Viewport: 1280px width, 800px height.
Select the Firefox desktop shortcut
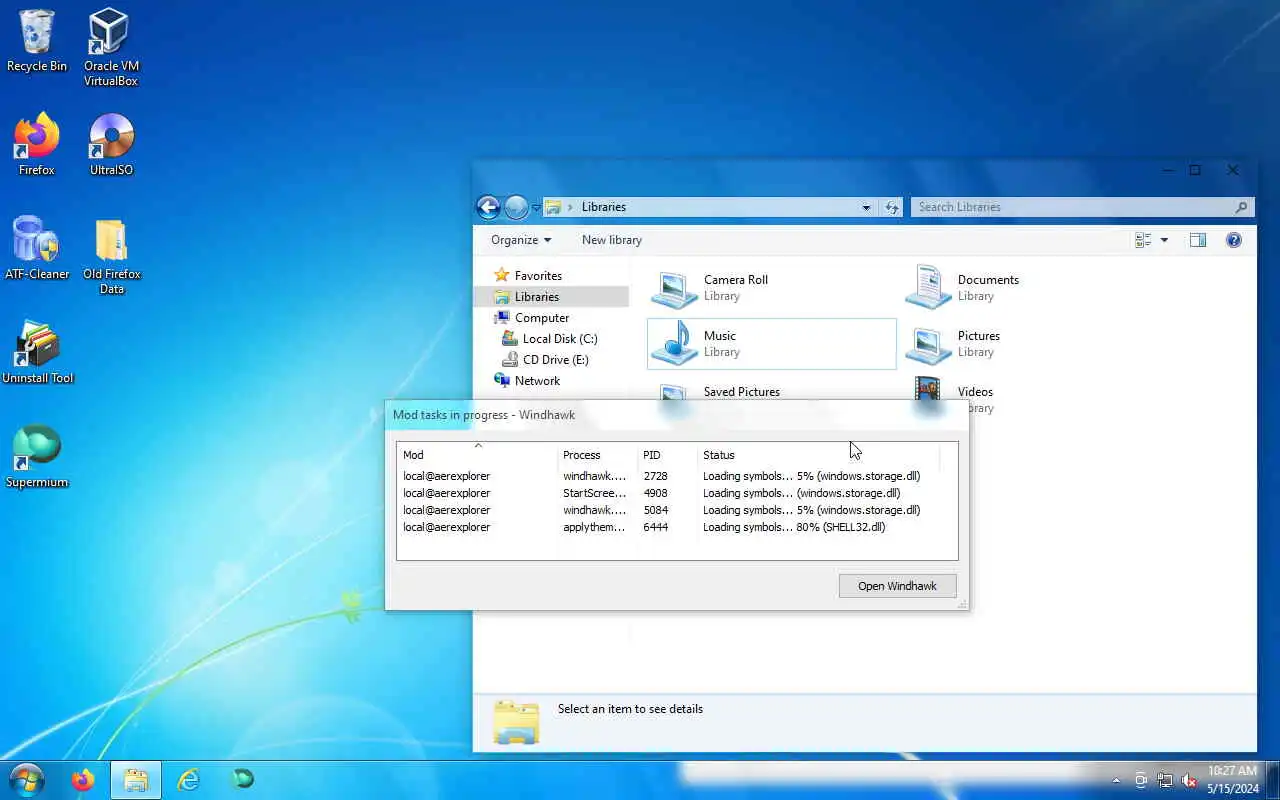[37, 144]
